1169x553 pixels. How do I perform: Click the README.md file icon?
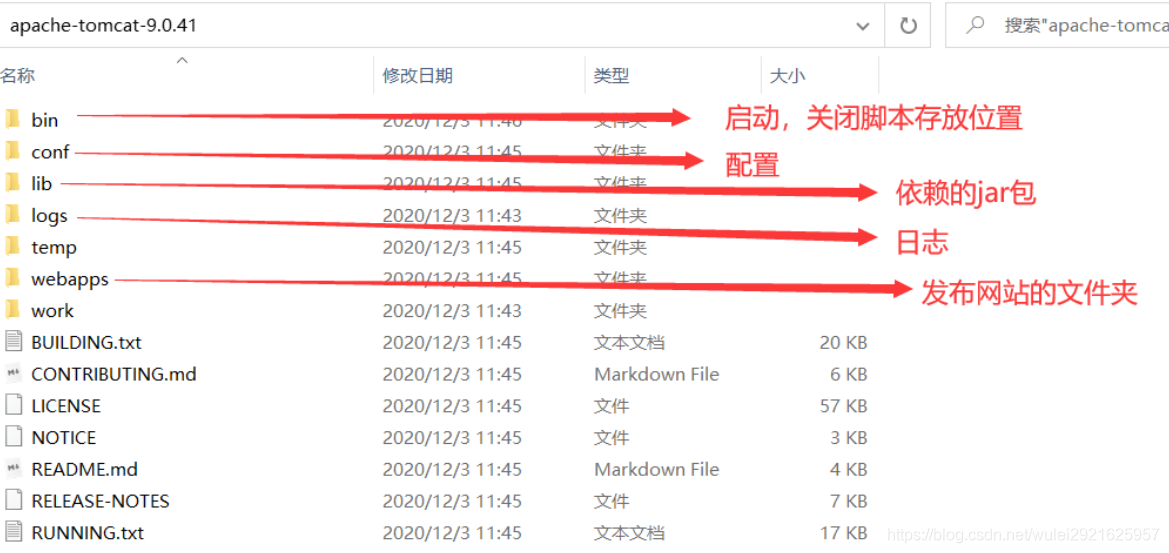(13, 469)
